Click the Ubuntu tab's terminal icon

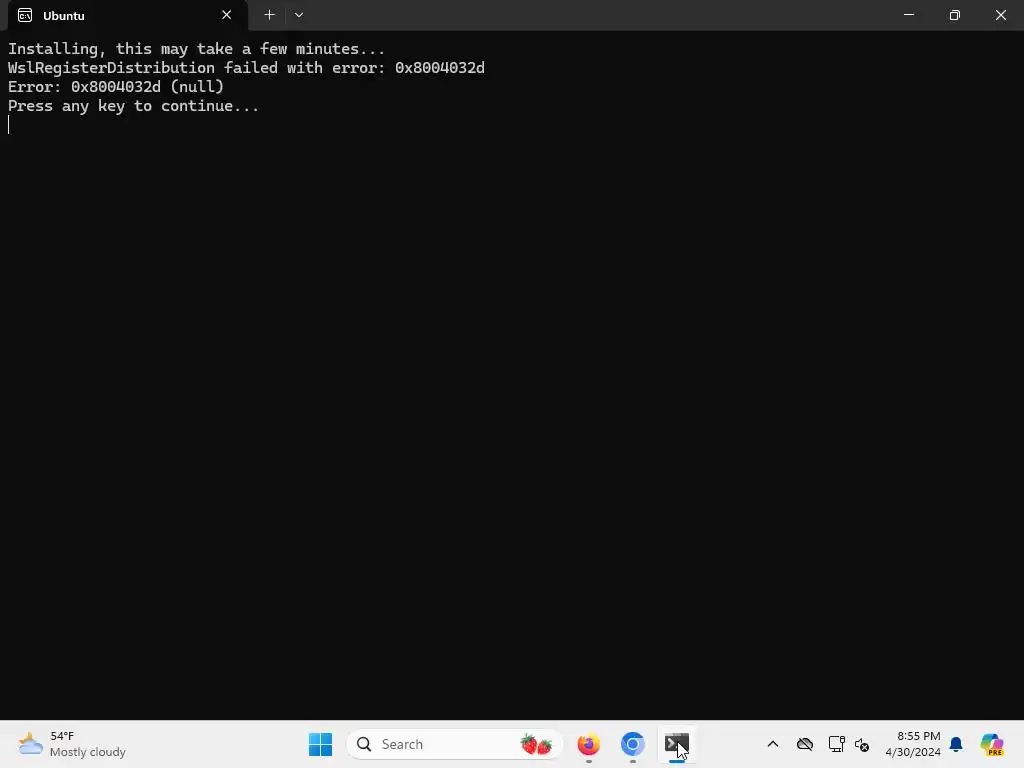[x=25, y=15]
